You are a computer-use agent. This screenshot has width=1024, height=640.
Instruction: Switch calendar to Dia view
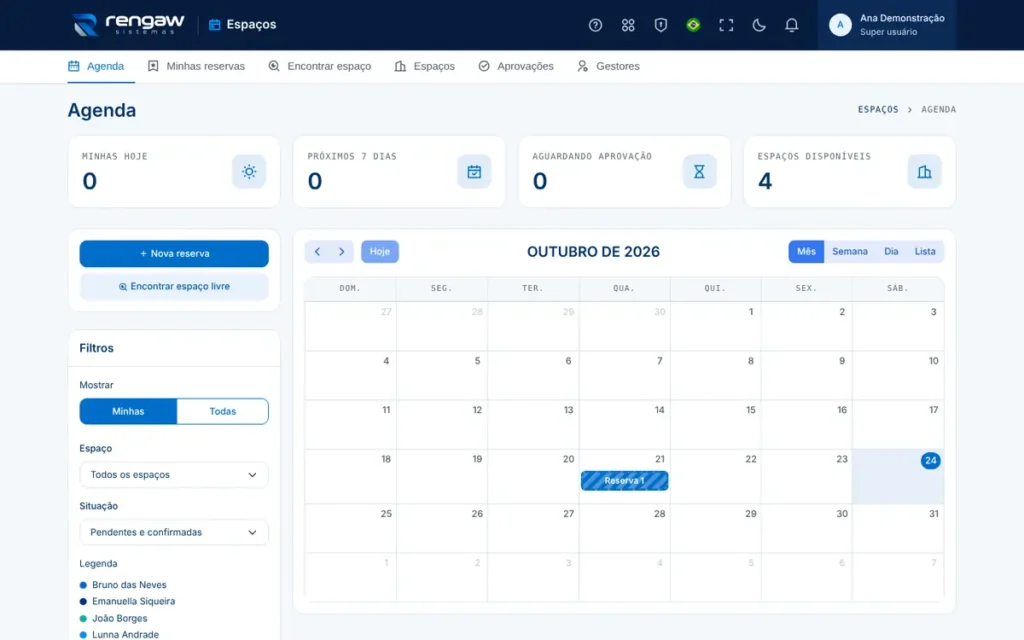891,251
